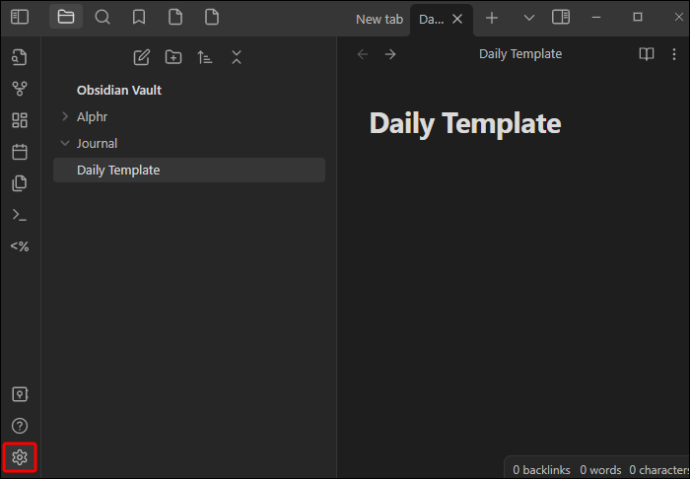Click the Obsidian Vault title
This screenshot has height=479, width=690.
coord(119,90)
